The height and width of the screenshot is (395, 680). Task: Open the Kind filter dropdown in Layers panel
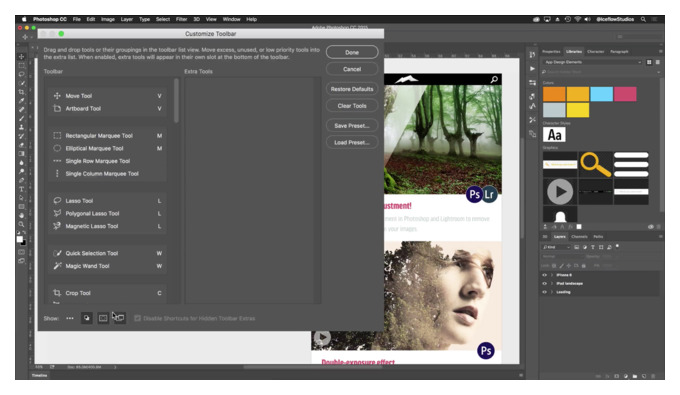pos(556,247)
